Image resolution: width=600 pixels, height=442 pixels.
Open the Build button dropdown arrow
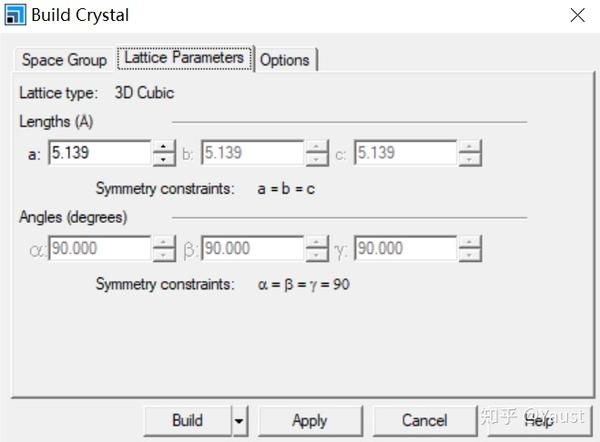coord(239,421)
